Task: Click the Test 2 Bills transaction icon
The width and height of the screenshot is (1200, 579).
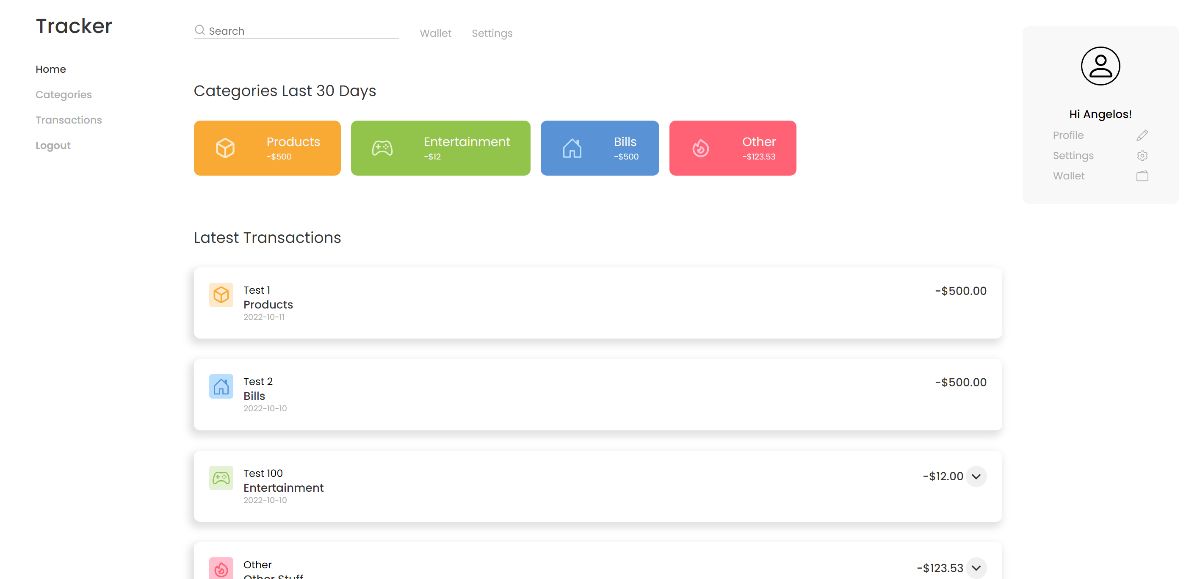Action: click(221, 387)
